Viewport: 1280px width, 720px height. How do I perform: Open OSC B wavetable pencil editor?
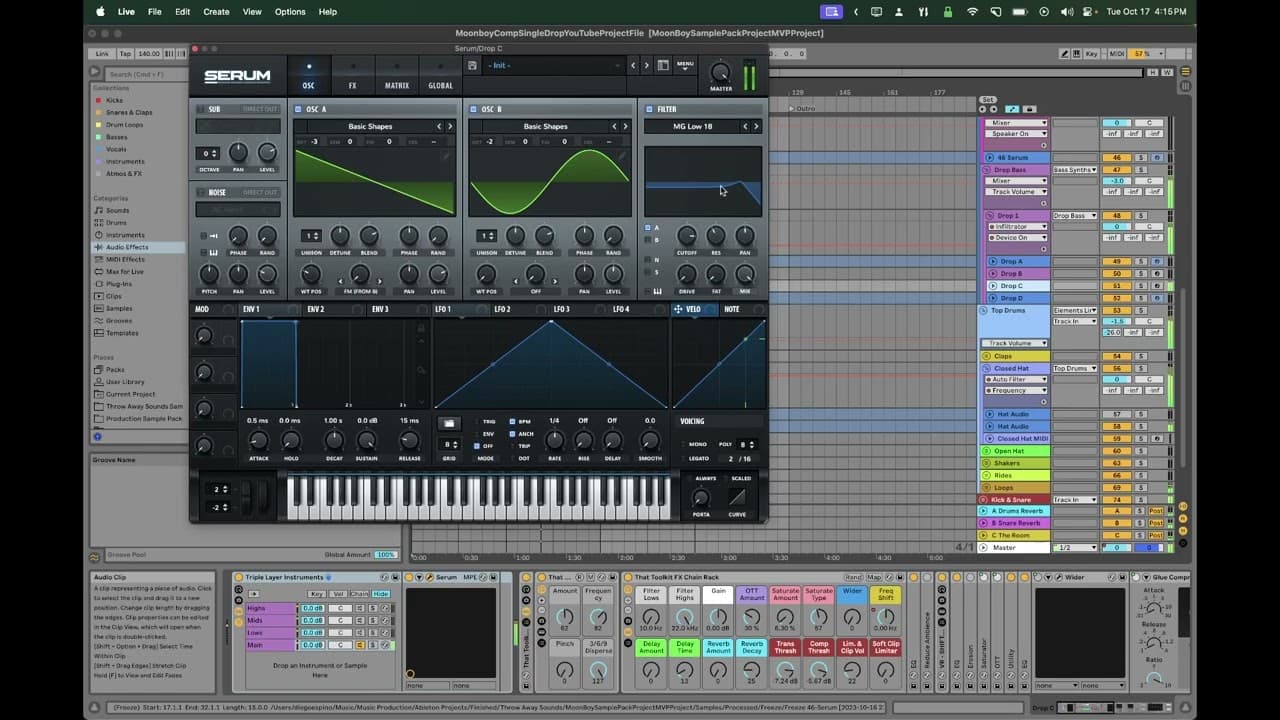point(622,155)
